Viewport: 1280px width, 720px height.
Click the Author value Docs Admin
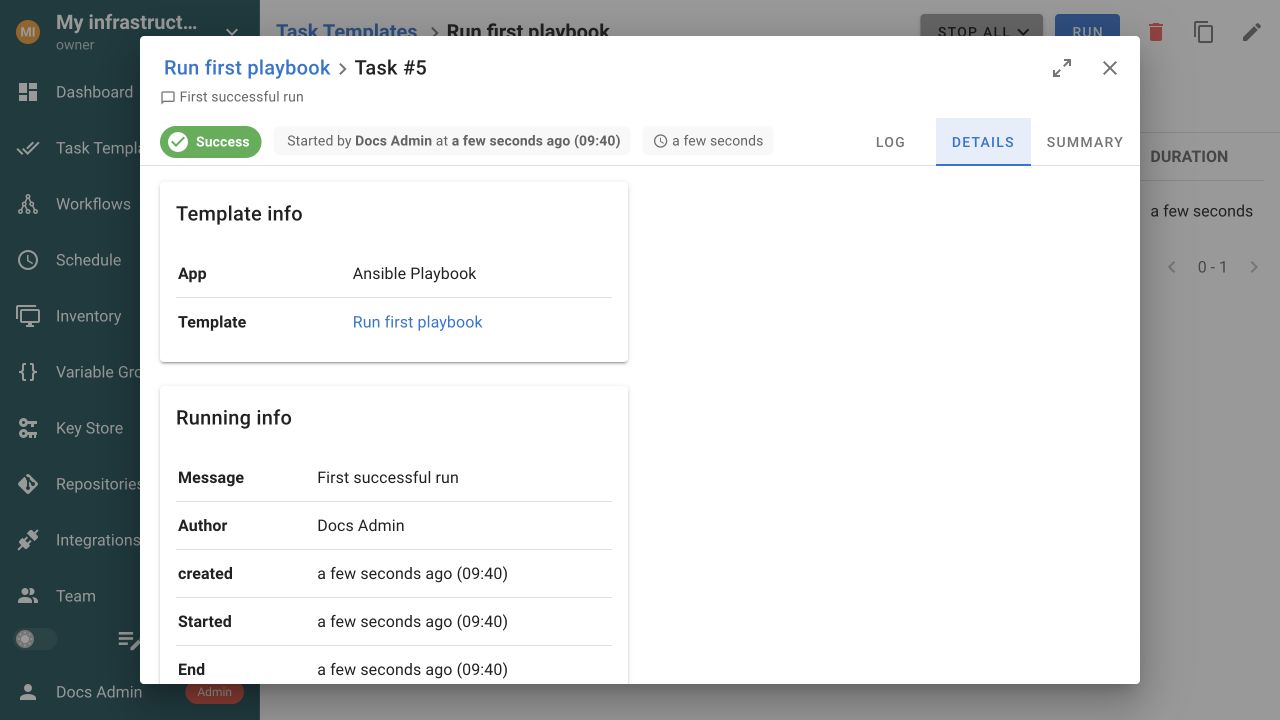click(x=361, y=526)
